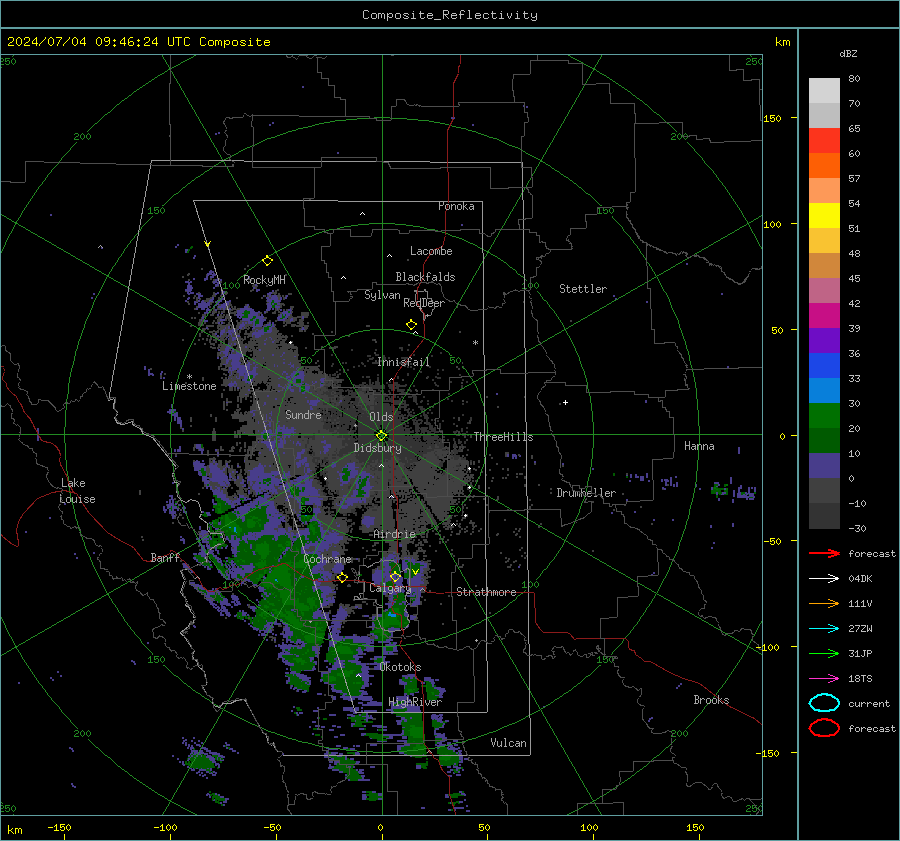The height and width of the screenshot is (841, 900).
Task: Click the yellow diamond marker above Calgary
Action: (x=395, y=576)
